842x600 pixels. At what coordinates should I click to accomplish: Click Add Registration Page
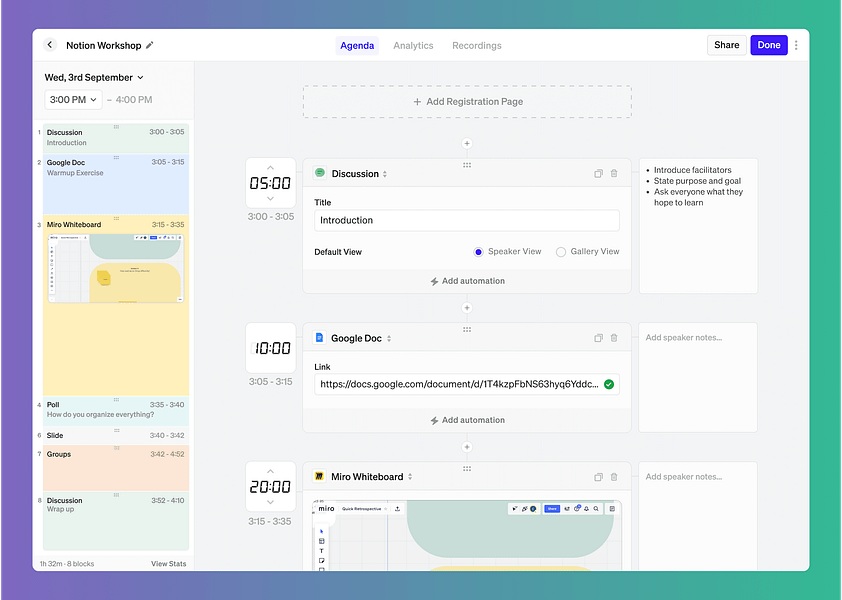click(467, 102)
